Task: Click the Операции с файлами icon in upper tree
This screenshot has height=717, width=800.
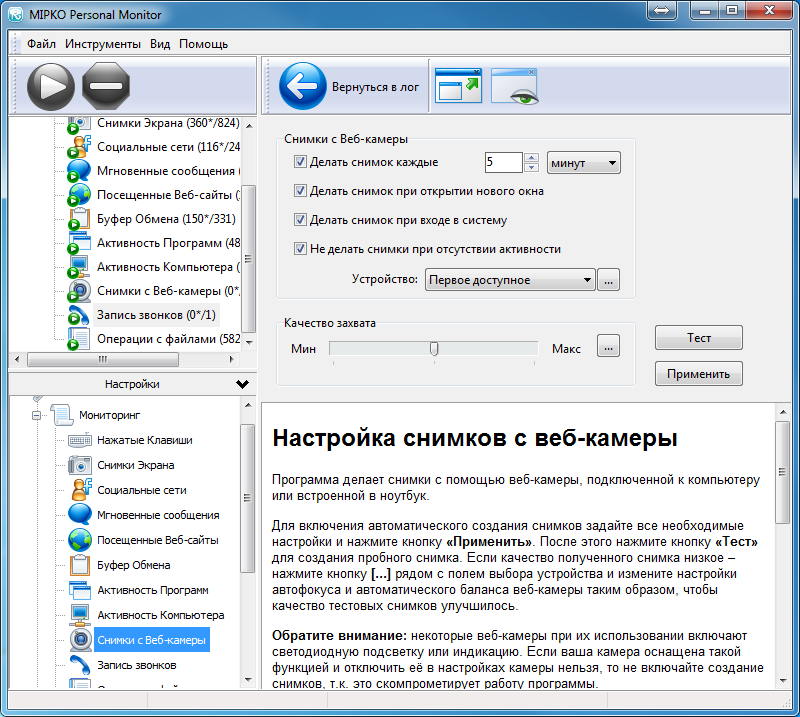Action: 79,339
